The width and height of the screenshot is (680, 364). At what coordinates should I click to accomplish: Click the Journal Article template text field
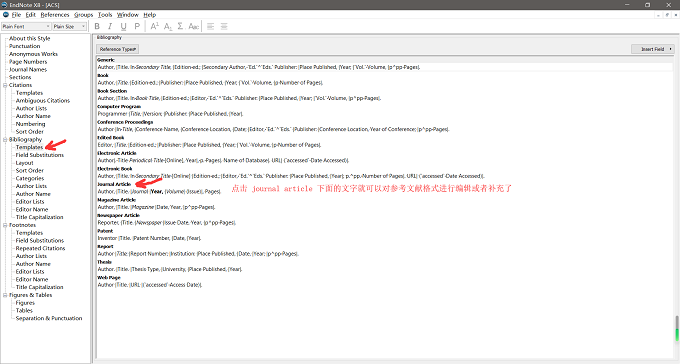(160, 191)
